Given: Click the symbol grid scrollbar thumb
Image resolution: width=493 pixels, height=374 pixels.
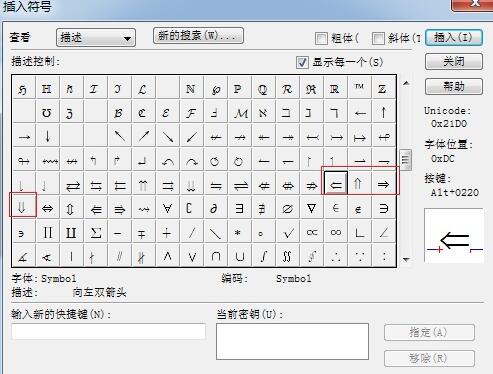Looking at the screenshot, I should tap(405, 160).
